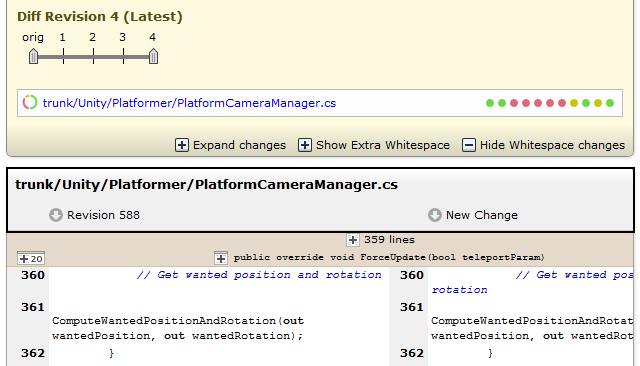
Task: Click the plus icon of Expand changes
Action: [182, 145]
